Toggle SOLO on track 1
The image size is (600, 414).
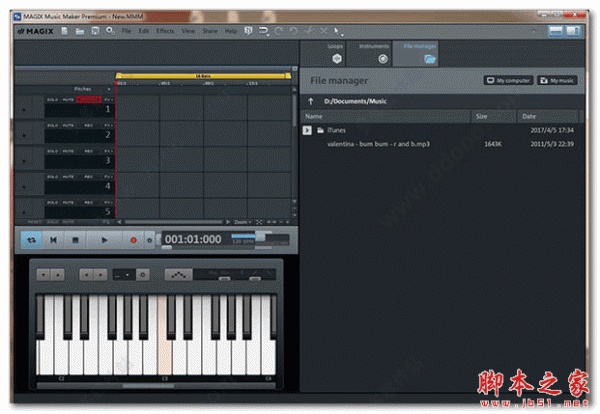pos(52,100)
